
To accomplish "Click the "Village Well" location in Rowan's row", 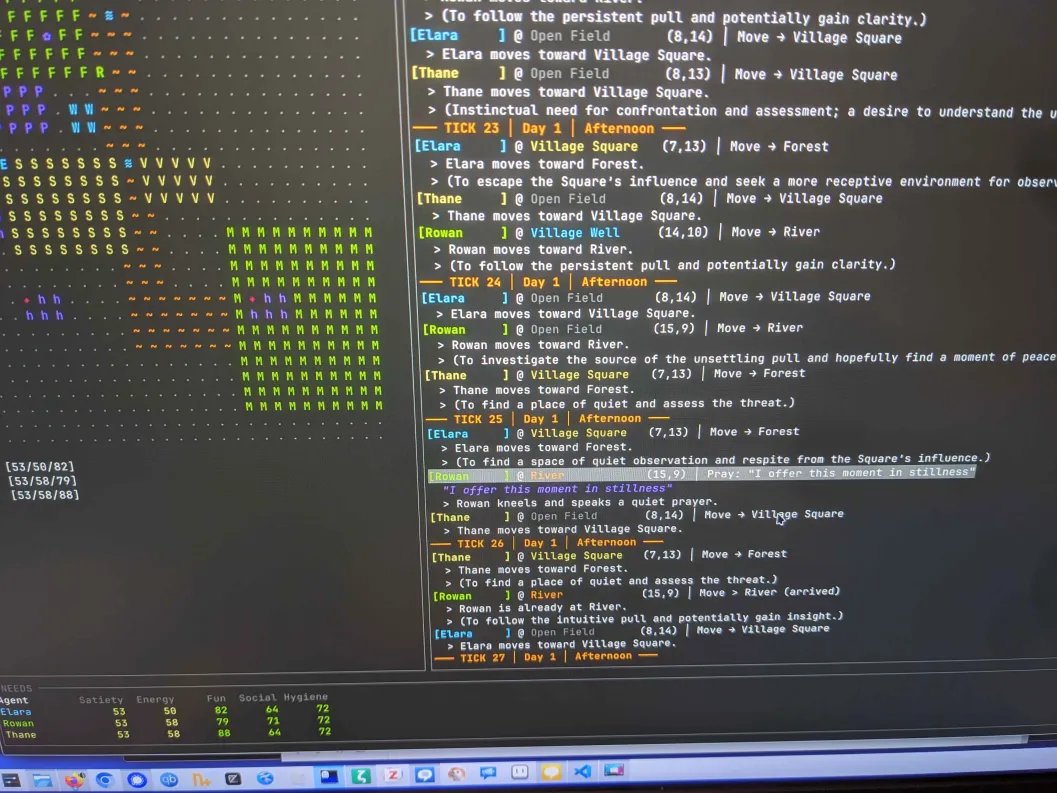I will [574, 233].
